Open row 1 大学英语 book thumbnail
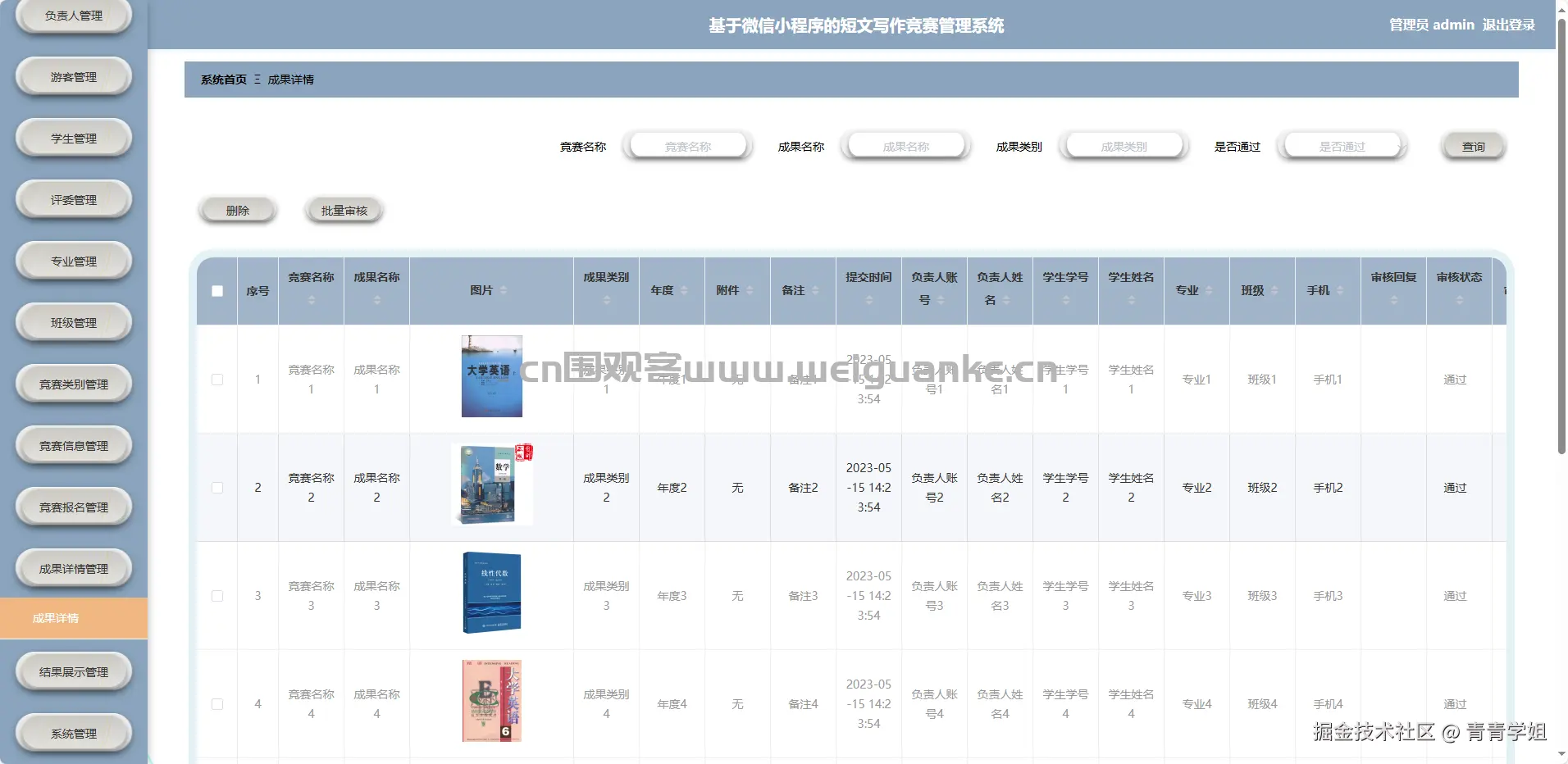 pyautogui.click(x=492, y=376)
